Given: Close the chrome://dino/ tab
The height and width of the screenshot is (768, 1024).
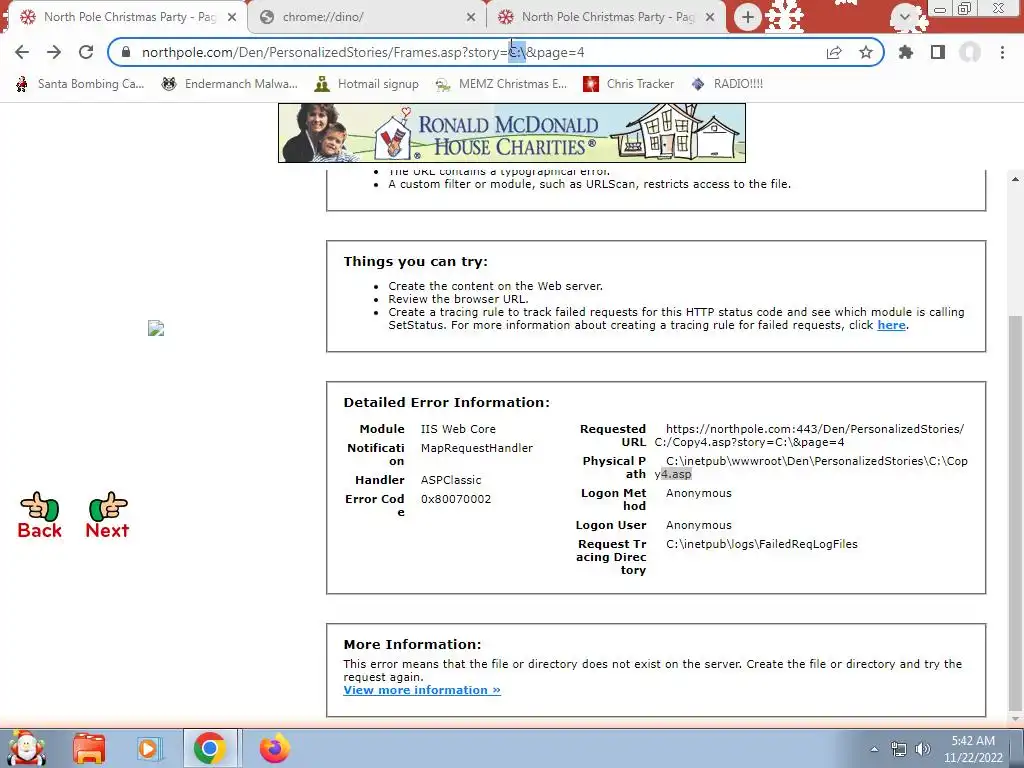Looking at the screenshot, I should tap(471, 18).
